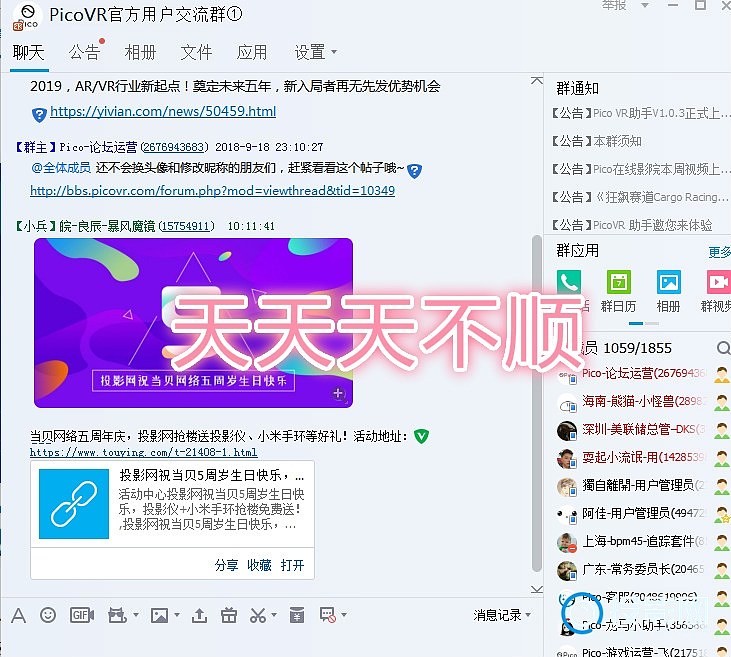Open notice PicoVR 助手邀您来体验
The height and width of the screenshot is (657, 731).
(x=631, y=225)
